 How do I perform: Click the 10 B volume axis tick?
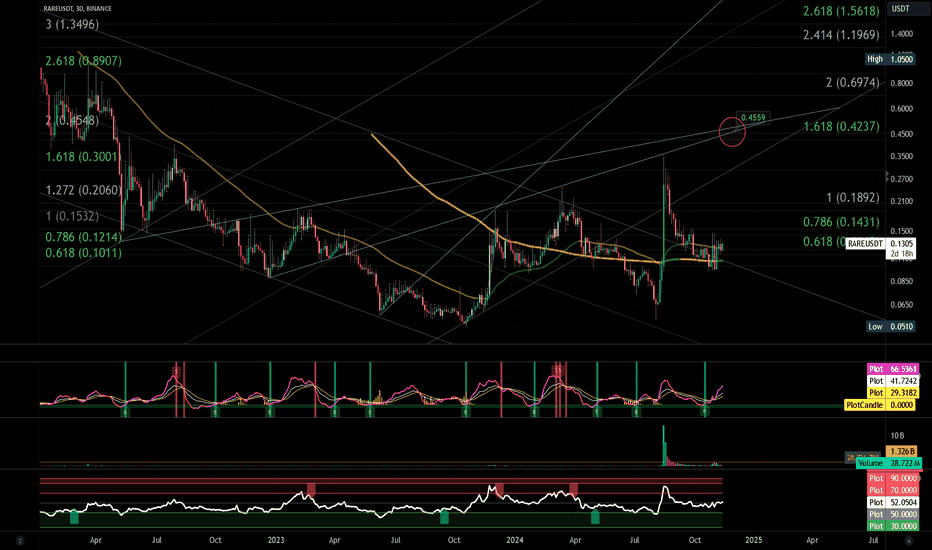pos(897,436)
